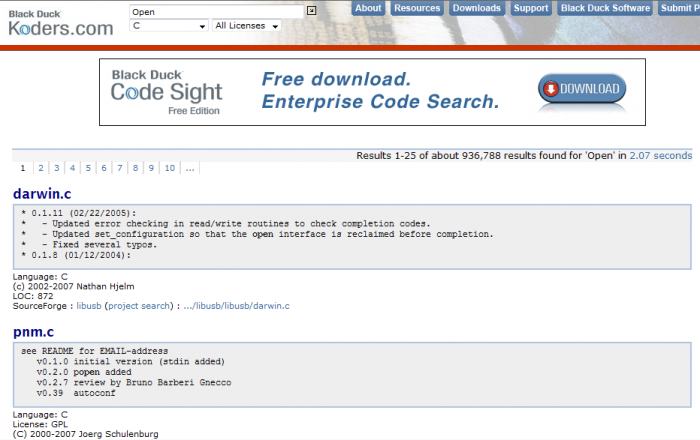
Task: Click the current page number 1
Action: tap(23, 168)
